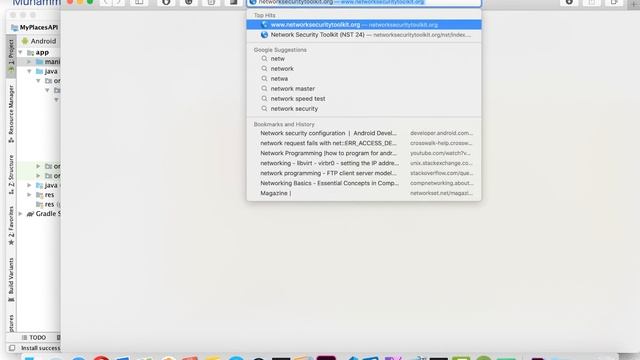Screen dimensions: 640x360
Task: Choose the 'netw' Google suggestion
Action: click(364, 59)
